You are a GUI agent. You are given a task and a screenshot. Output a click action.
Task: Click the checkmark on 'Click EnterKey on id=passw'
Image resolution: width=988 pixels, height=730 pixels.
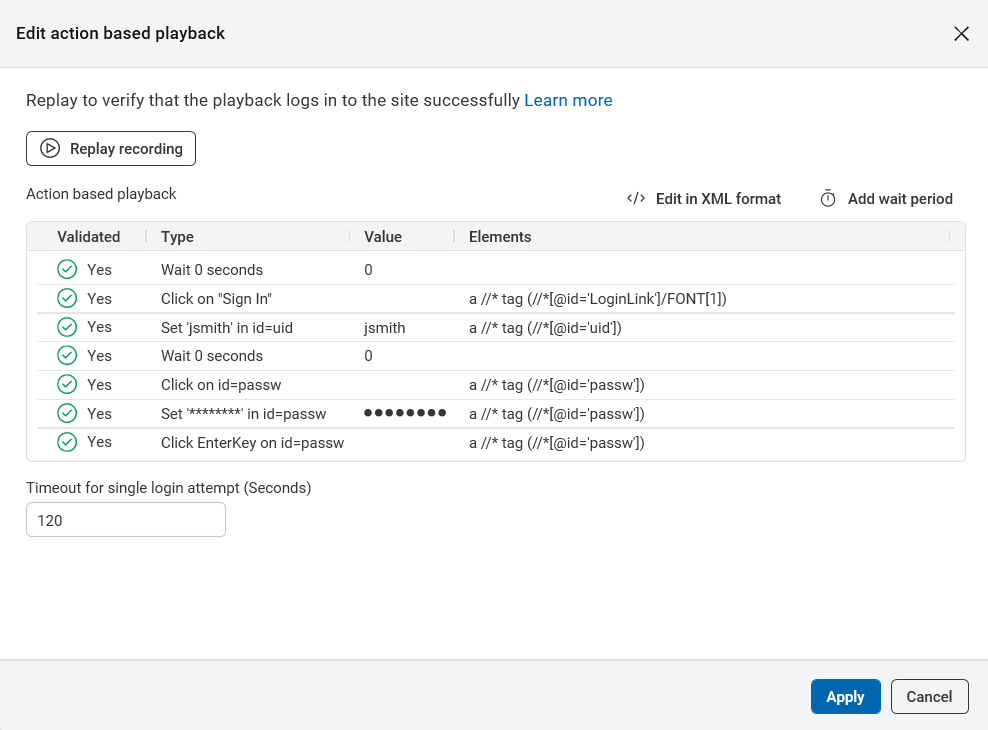click(x=67, y=442)
